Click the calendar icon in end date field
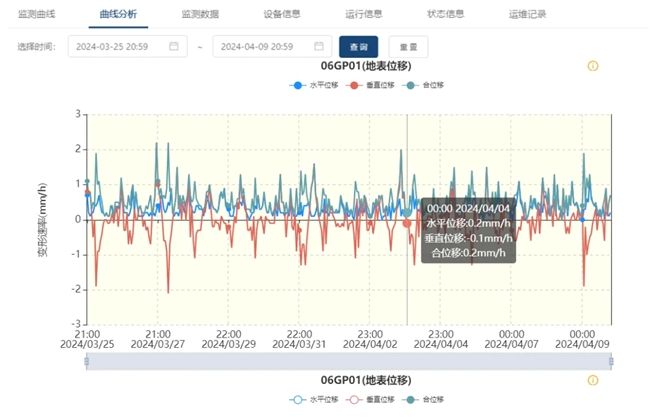Viewport: 650px width, 418px height. (319, 46)
